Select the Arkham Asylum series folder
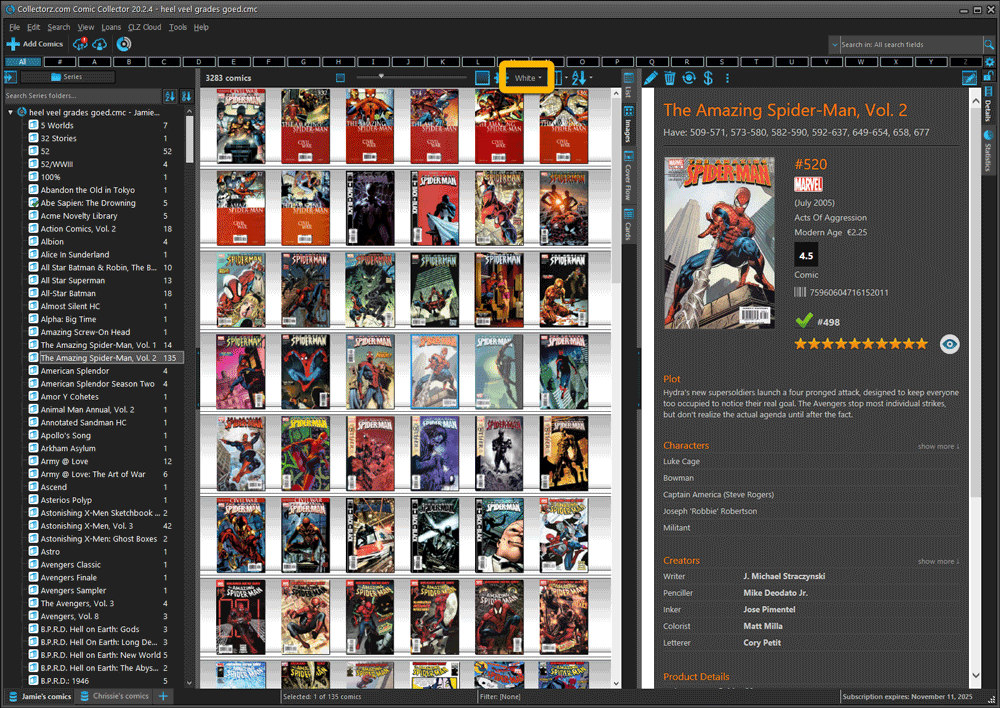Viewport: 1000px width, 708px height. click(68, 448)
